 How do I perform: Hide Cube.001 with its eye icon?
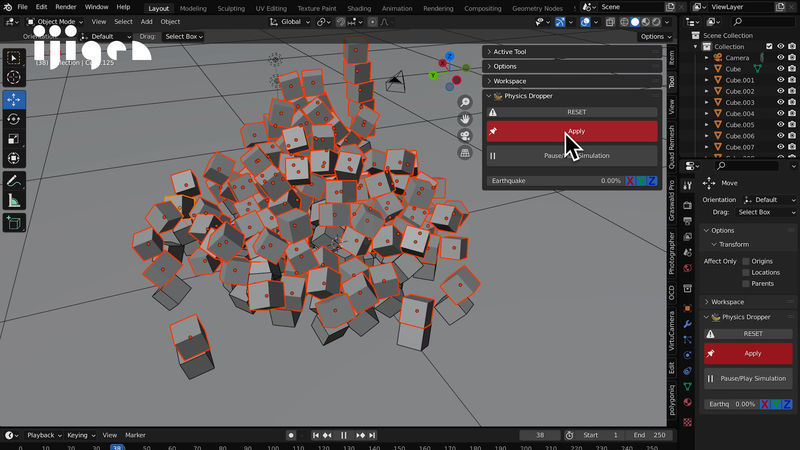pos(781,80)
